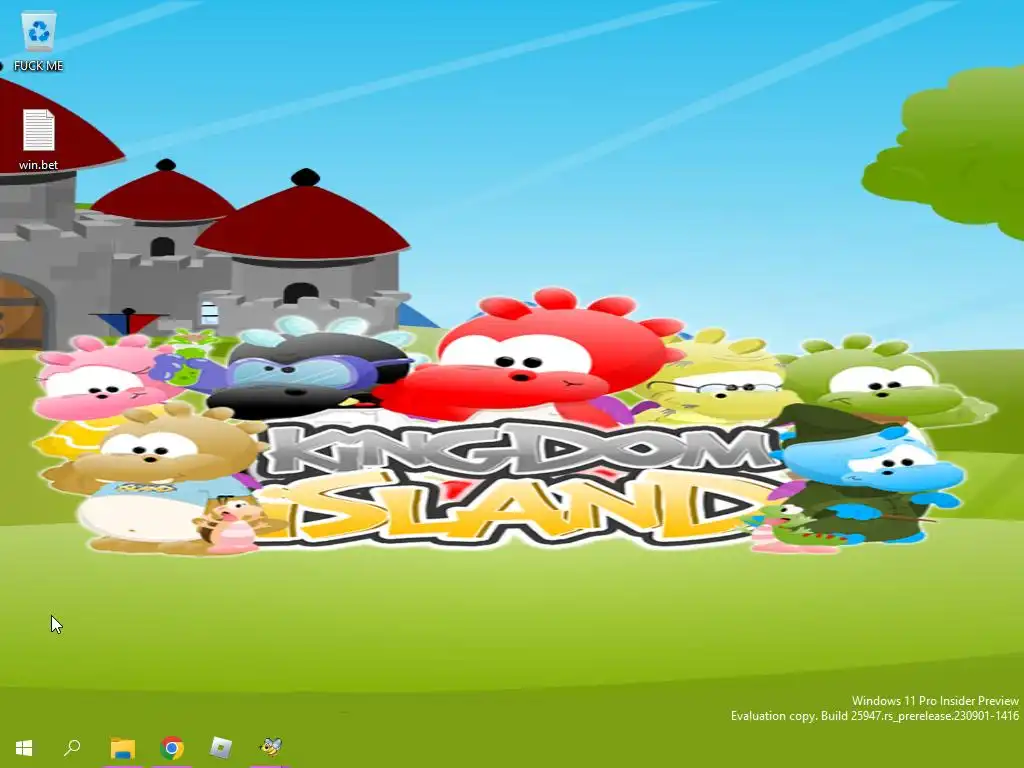
Task: Open the Windows Start menu
Action: [x=24, y=747]
